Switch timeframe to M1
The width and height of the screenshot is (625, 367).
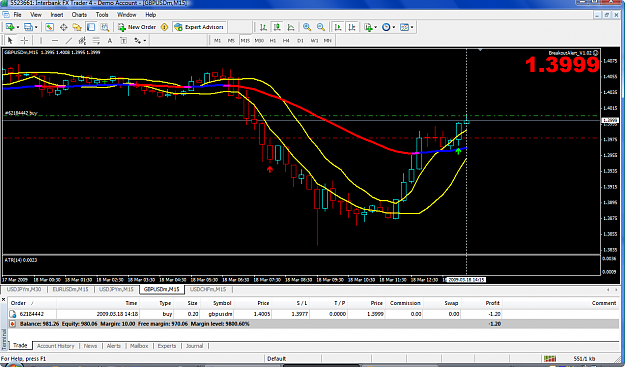point(217,41)
